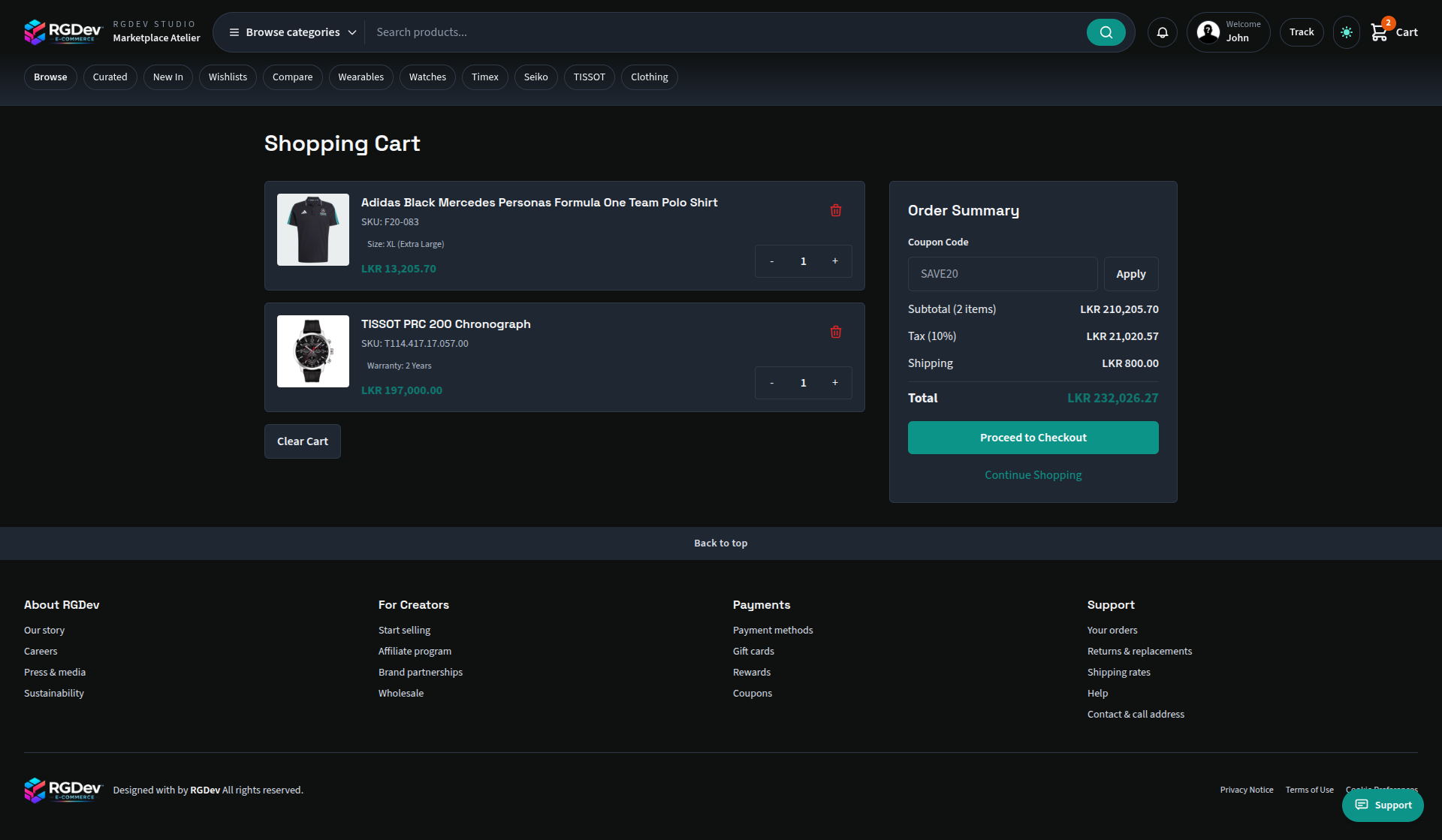1442x840 pixels.
Task: Open the search by clicking the magnifier icon
Action: click(1105, 32)
